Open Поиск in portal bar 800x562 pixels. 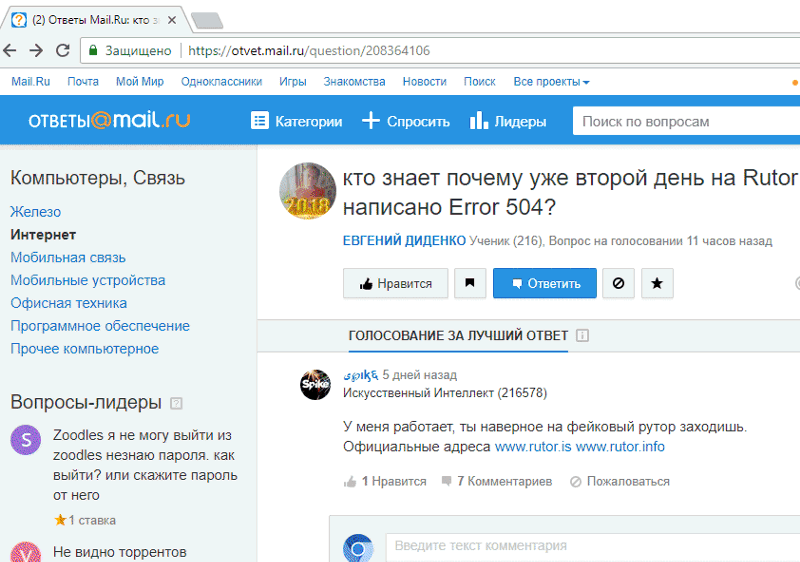(x=480, y=82)
